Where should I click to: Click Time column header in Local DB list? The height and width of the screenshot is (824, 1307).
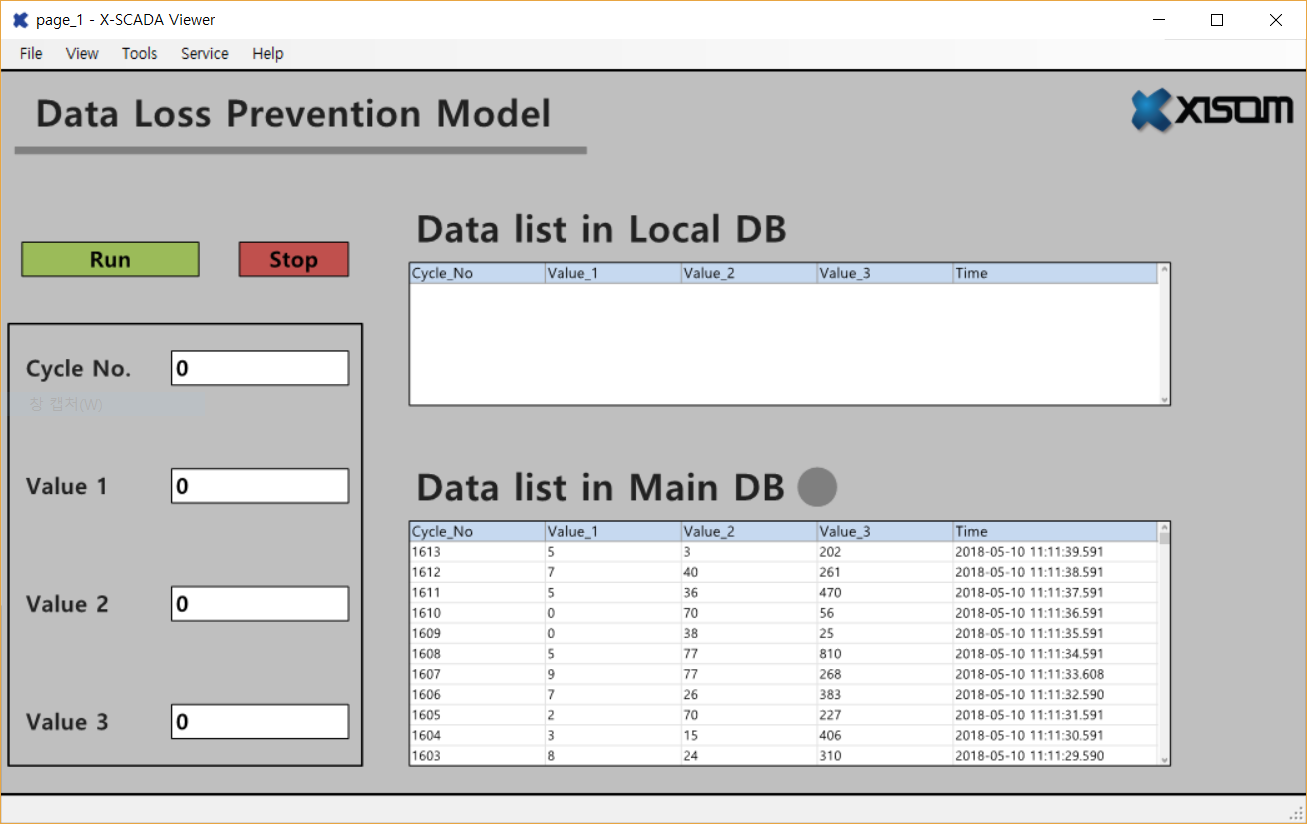click(1055, 273)
